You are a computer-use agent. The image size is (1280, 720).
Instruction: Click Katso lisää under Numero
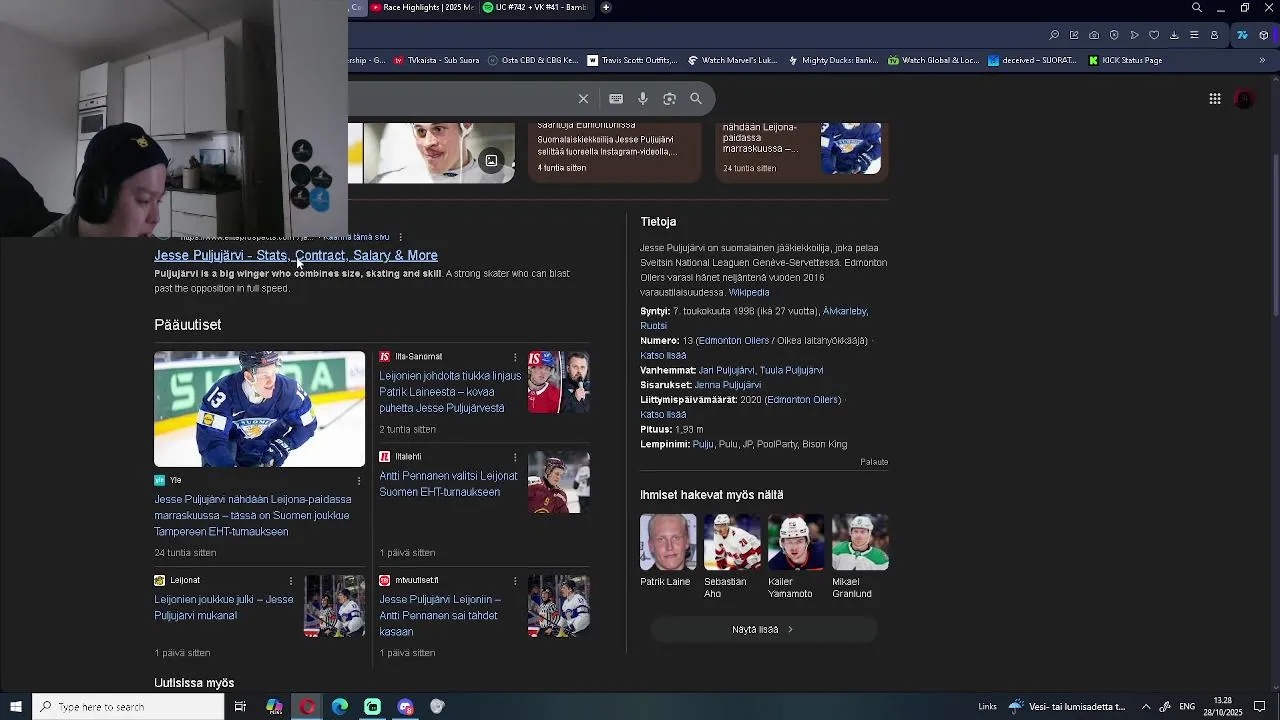click(x=663, y=356)
